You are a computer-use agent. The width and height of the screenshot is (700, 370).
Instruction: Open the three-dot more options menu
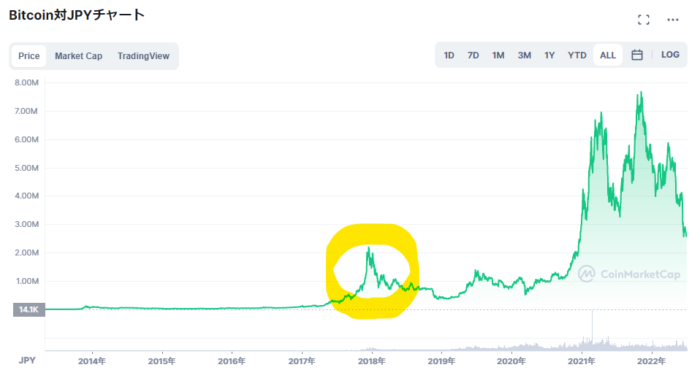point(673,20)
